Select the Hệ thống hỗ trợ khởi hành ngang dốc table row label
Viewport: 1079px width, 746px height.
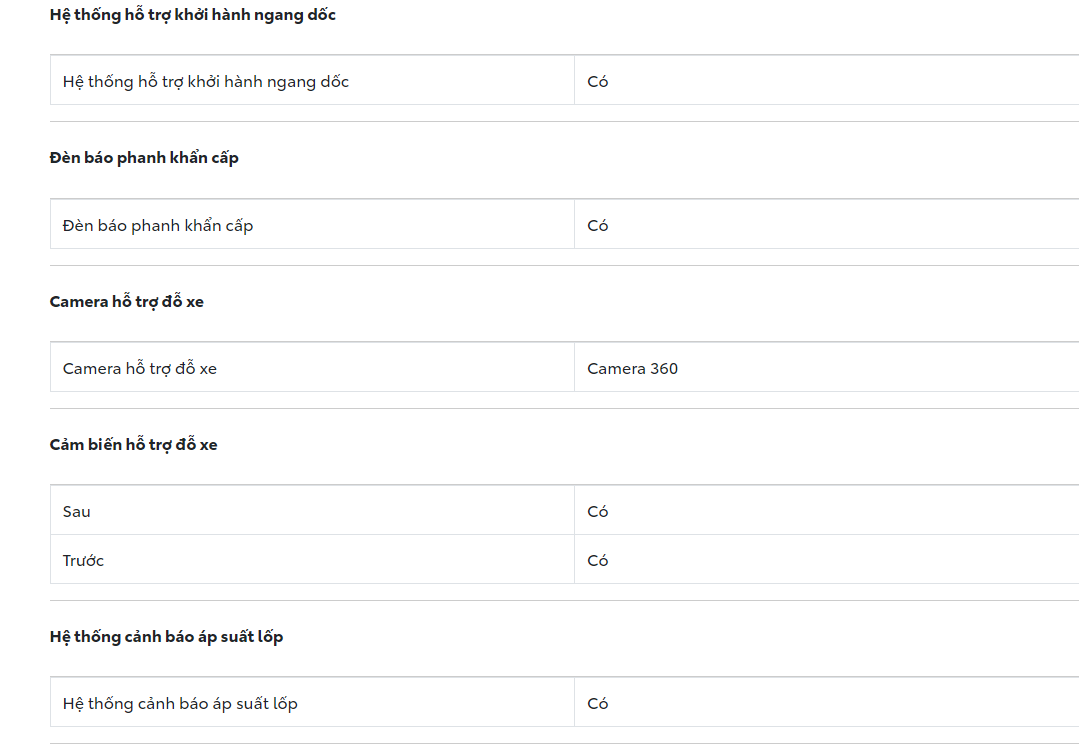(x=206, y=82)
